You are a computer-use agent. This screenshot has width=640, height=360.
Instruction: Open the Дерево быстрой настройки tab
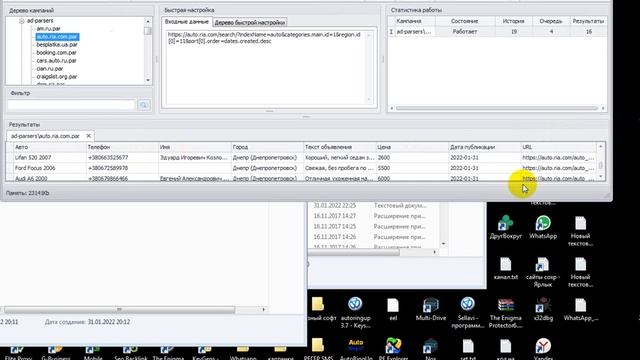click(x=250, y=22)
